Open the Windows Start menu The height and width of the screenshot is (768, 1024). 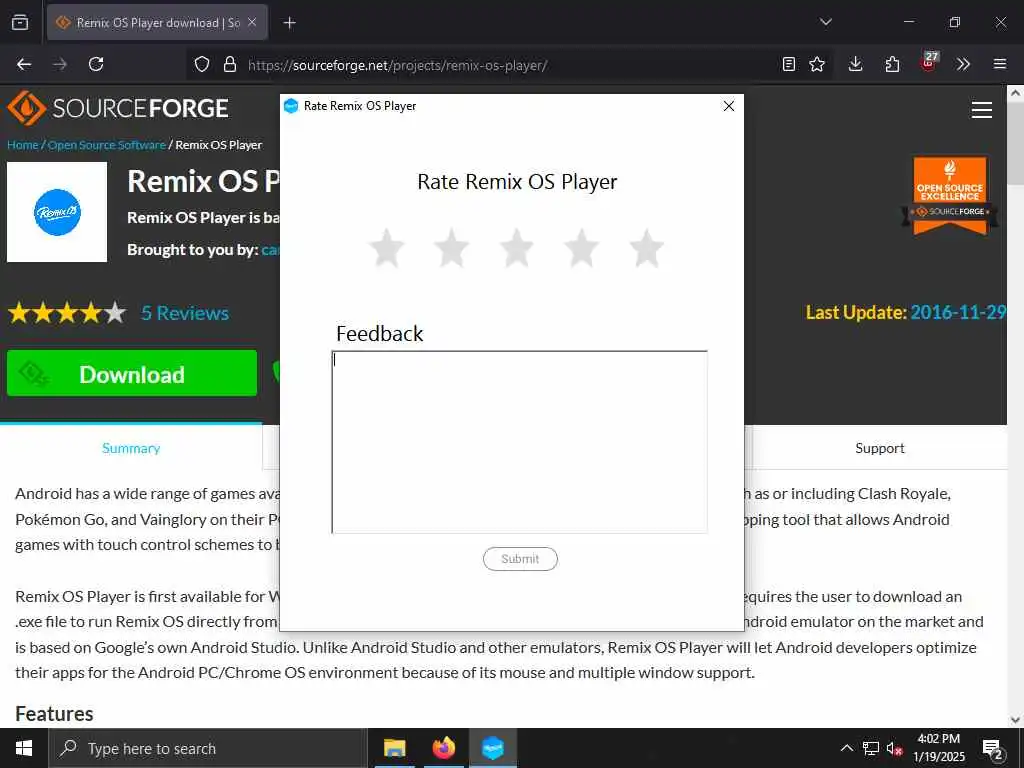point(24,748)
